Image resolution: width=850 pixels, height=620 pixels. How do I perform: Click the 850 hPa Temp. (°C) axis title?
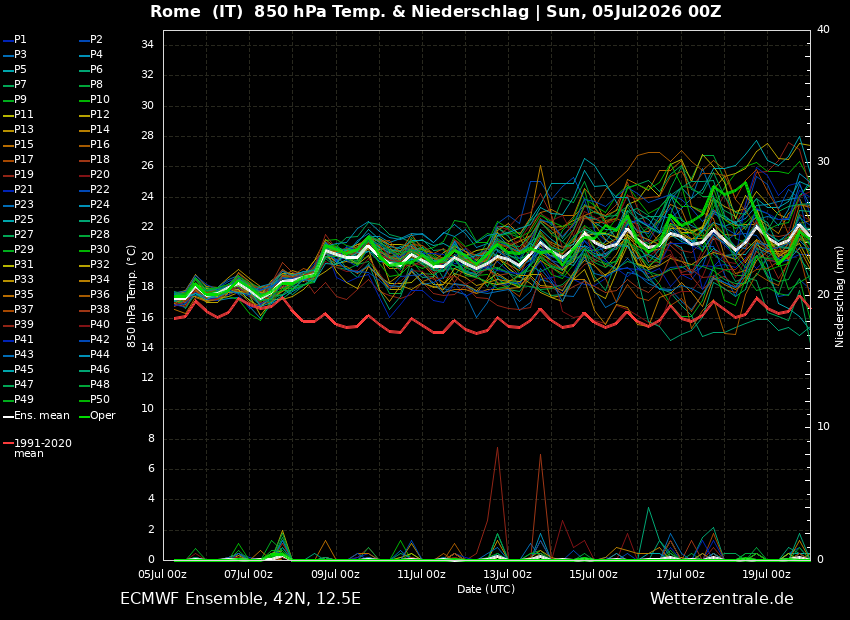[x=131, y=296]
